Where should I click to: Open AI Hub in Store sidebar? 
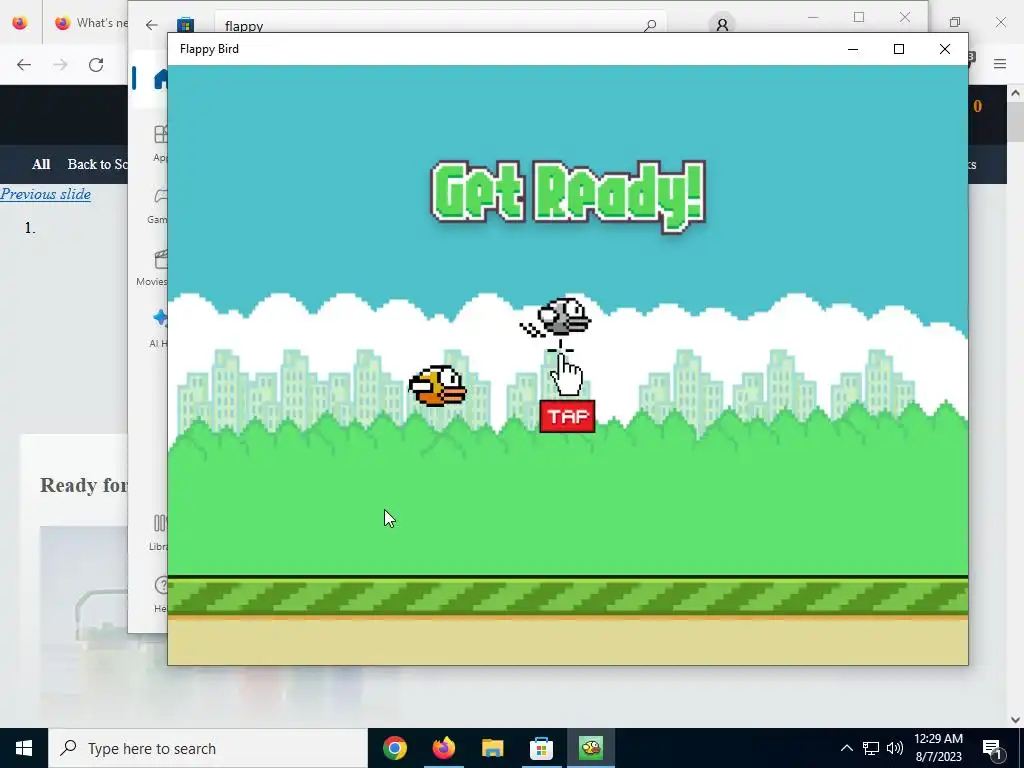click(x=160, y=328)
